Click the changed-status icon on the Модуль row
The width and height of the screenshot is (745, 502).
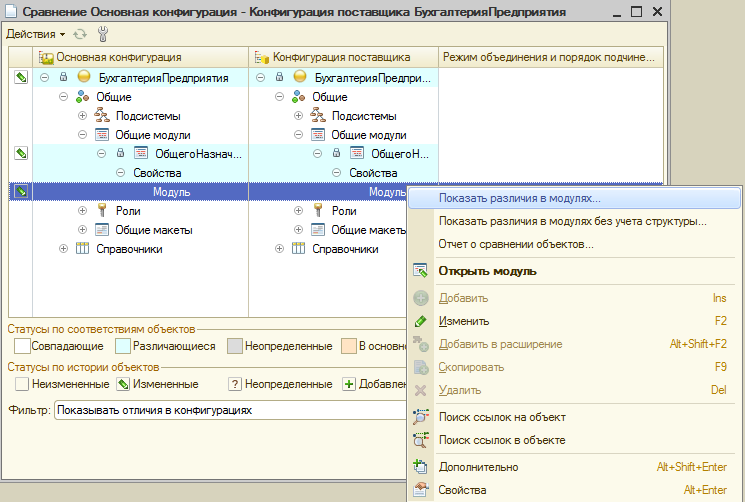pyautogui.click(x=21, y=191)
